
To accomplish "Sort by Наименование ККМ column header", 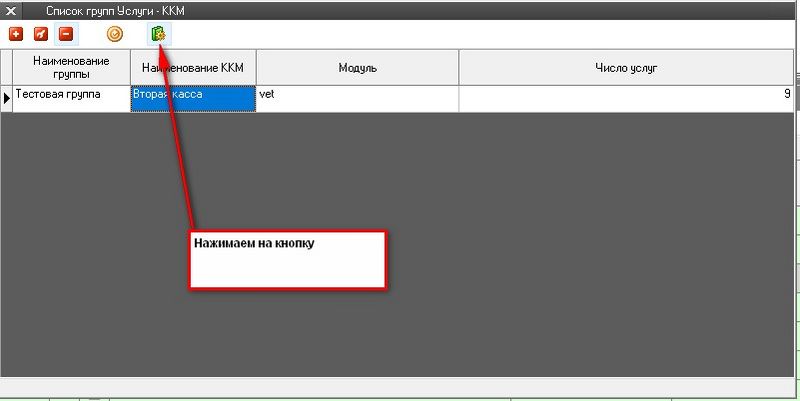I will (194, 68).
